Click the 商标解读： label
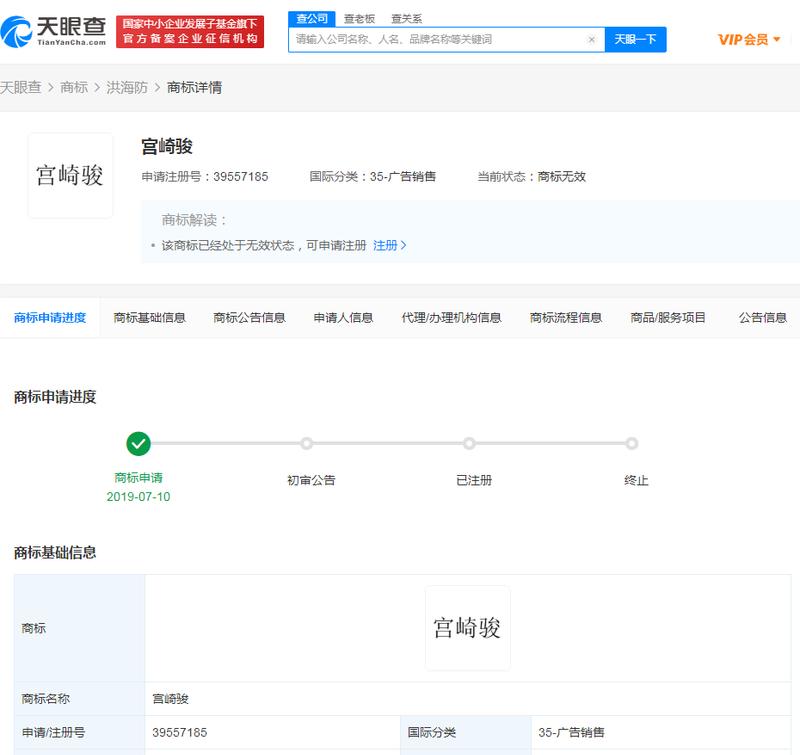 click(194, 220)
